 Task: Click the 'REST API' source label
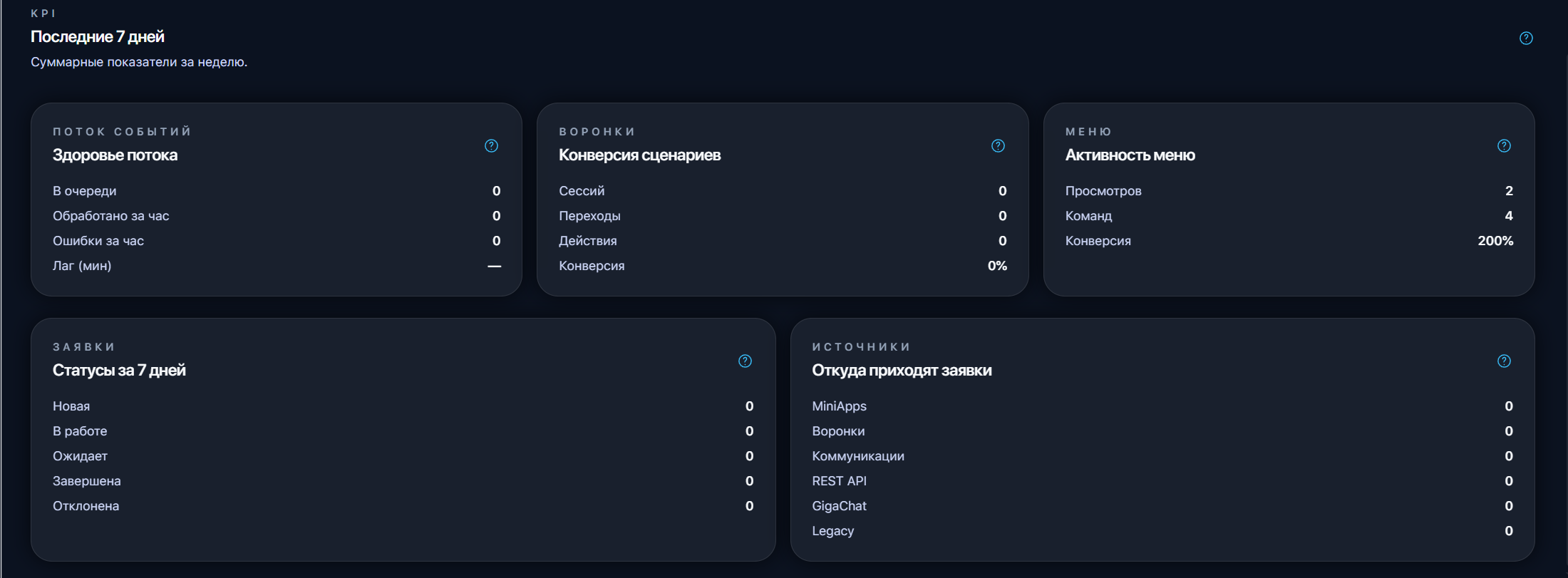tap(839, 481)
